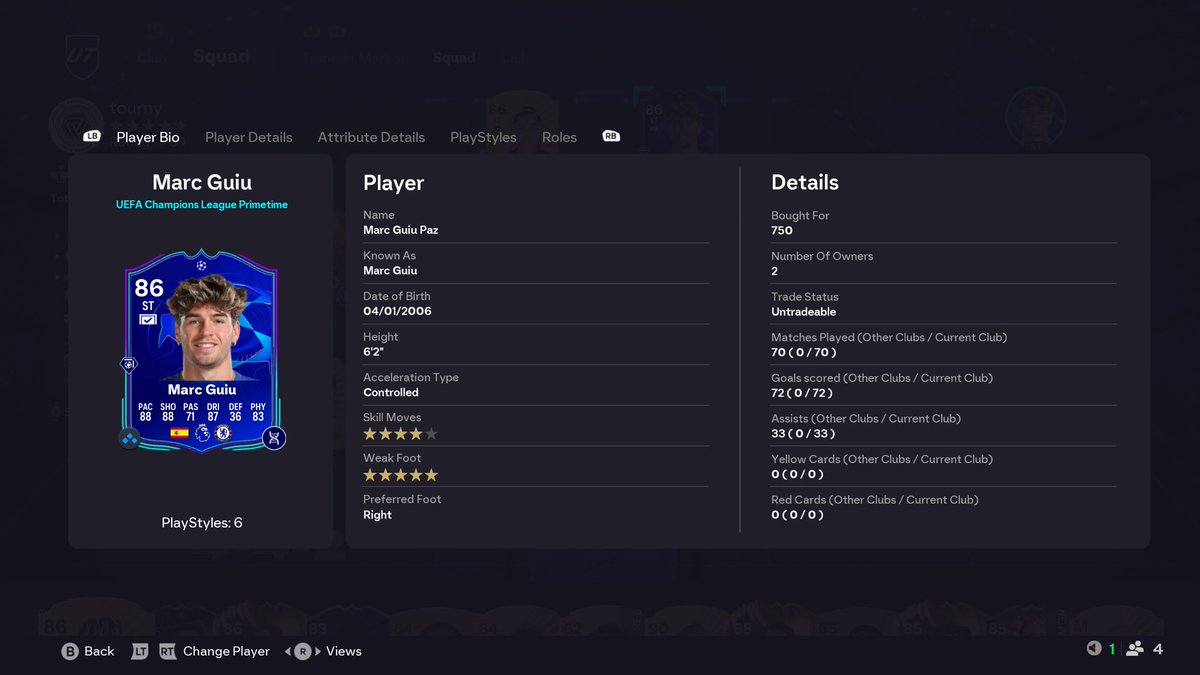Click the friends icon next to 4
Image resolution: width=1200 pixels, height=675 pixels.
1135,649
